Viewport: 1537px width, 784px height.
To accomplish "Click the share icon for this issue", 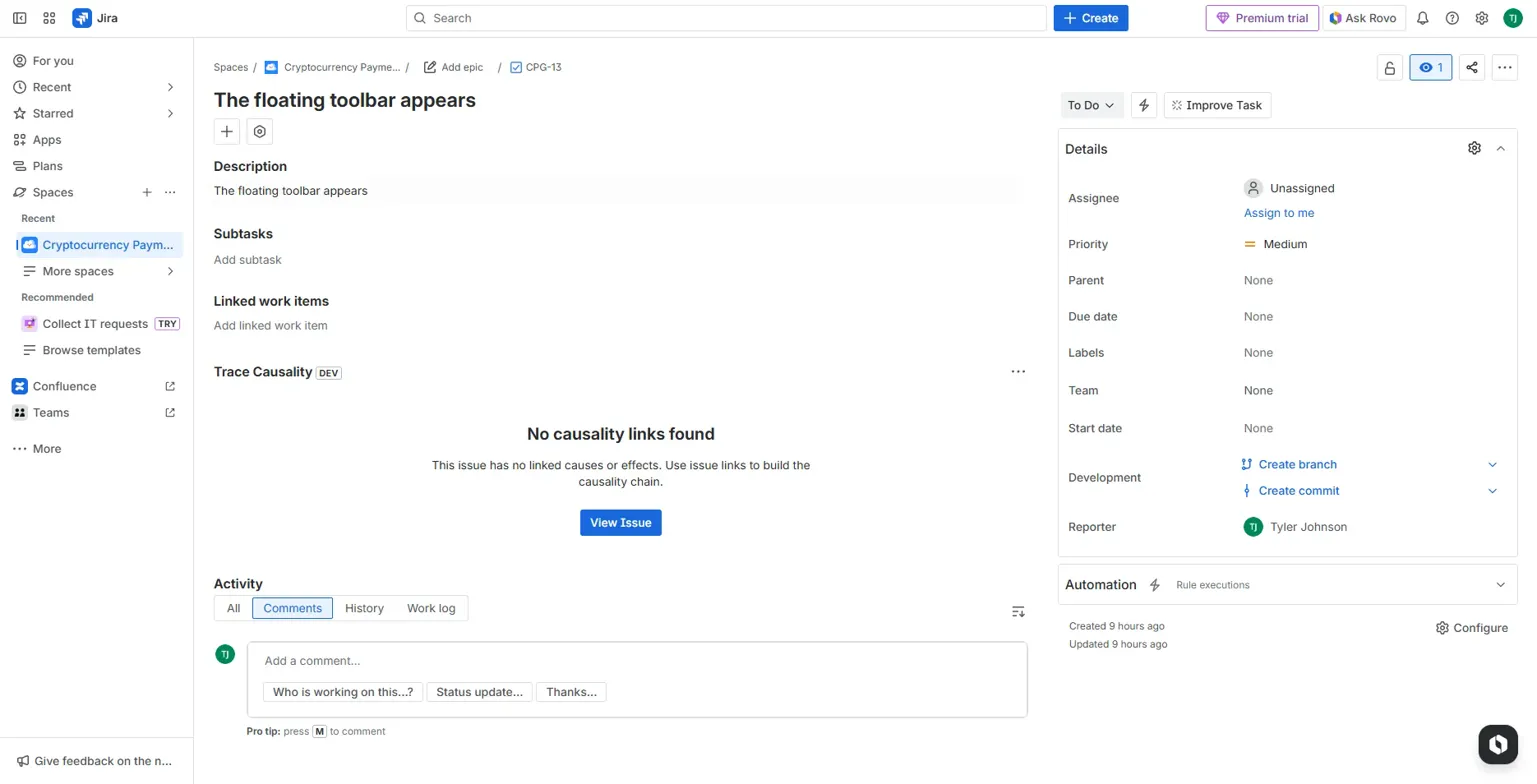I will tap(1472, 68).
